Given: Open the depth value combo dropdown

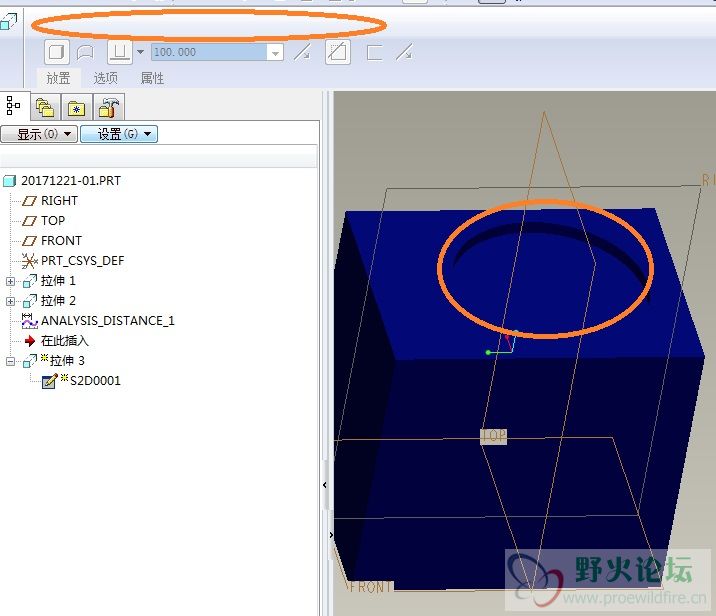Looking at the screenshot, I should (x=275, y=53).
